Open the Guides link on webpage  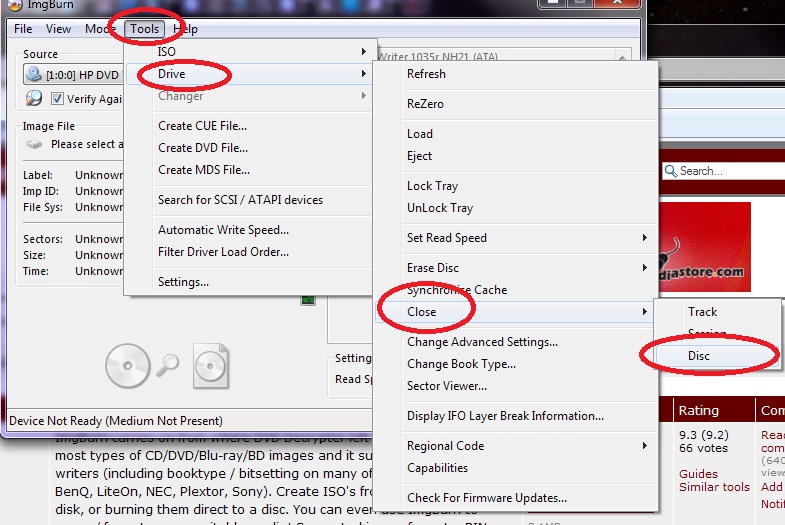[698, 473]
